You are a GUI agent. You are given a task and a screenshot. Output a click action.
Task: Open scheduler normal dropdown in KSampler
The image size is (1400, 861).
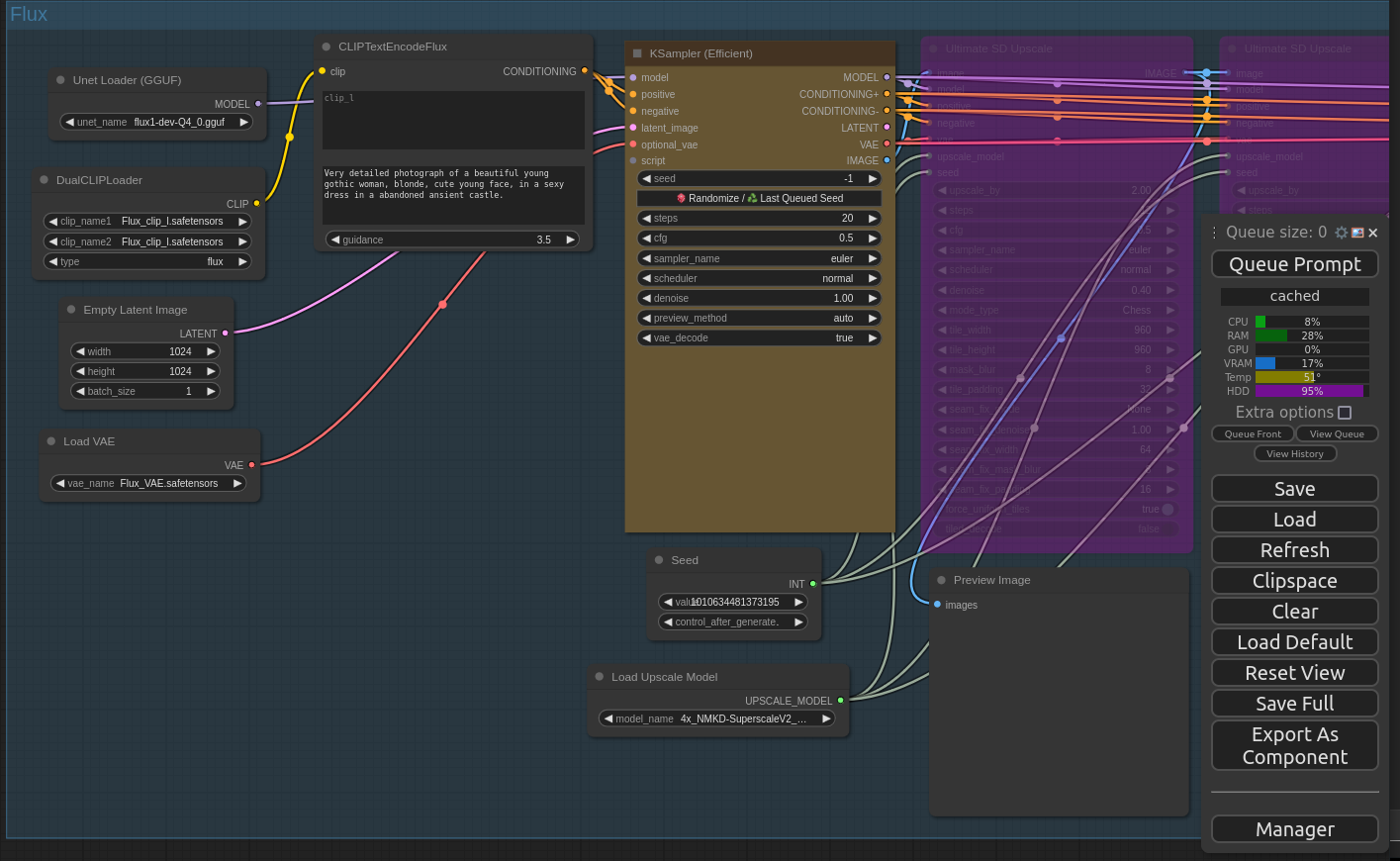tap(759, 278)
